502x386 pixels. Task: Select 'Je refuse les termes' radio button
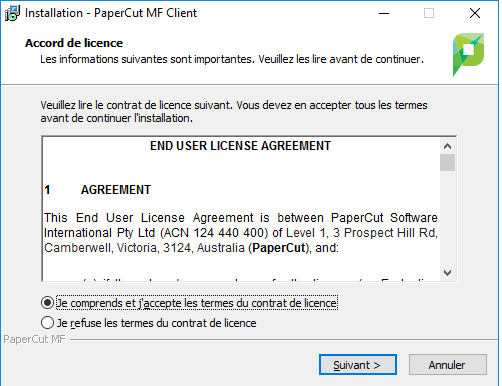[x=47, y=323]
